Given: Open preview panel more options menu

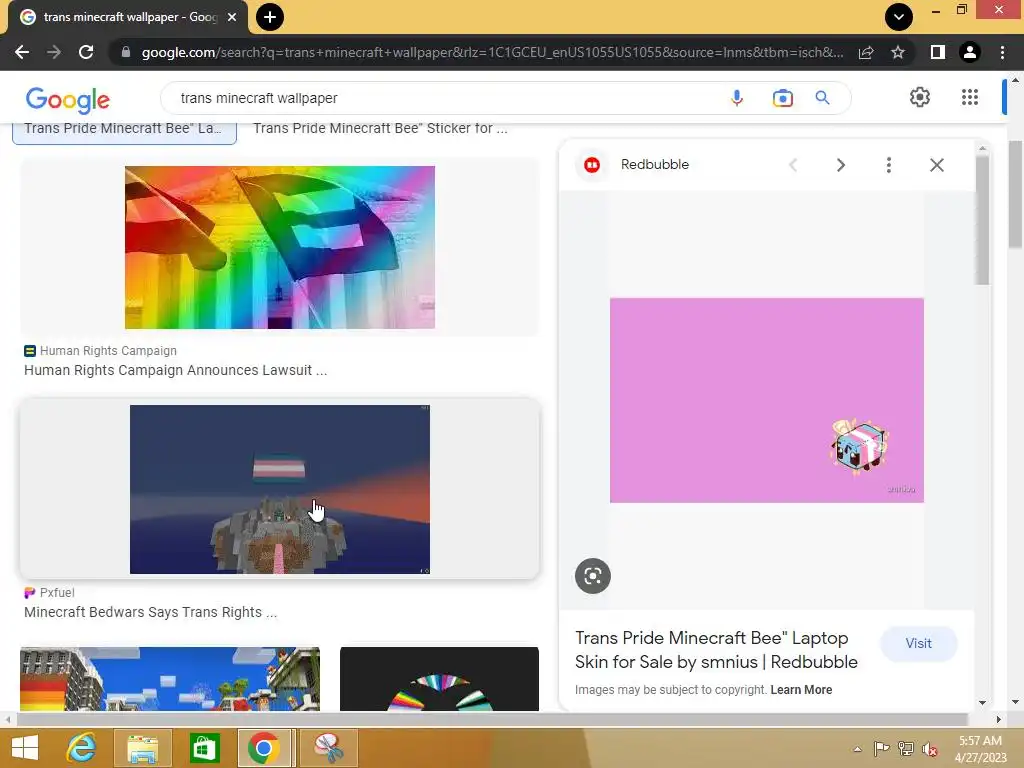Looking at the screenshot, I should tap(888, 165).
